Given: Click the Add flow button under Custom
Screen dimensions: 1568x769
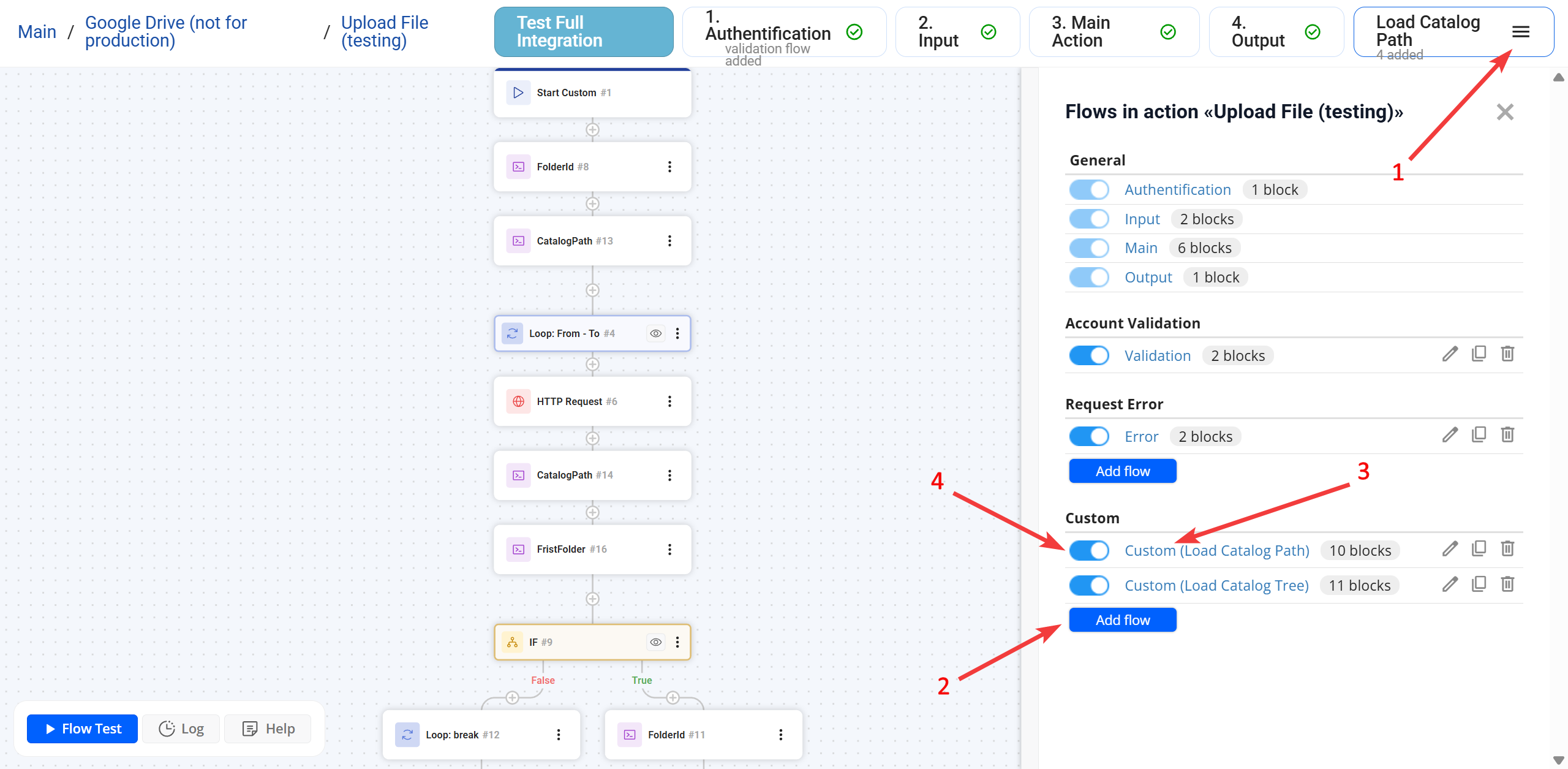Looking at the screenshot, I should tap(1122, 619).
